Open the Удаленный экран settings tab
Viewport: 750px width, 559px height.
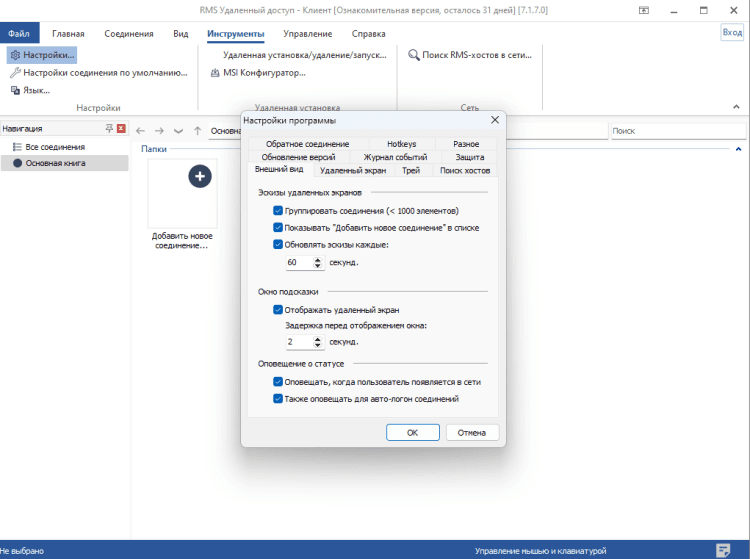353,170
